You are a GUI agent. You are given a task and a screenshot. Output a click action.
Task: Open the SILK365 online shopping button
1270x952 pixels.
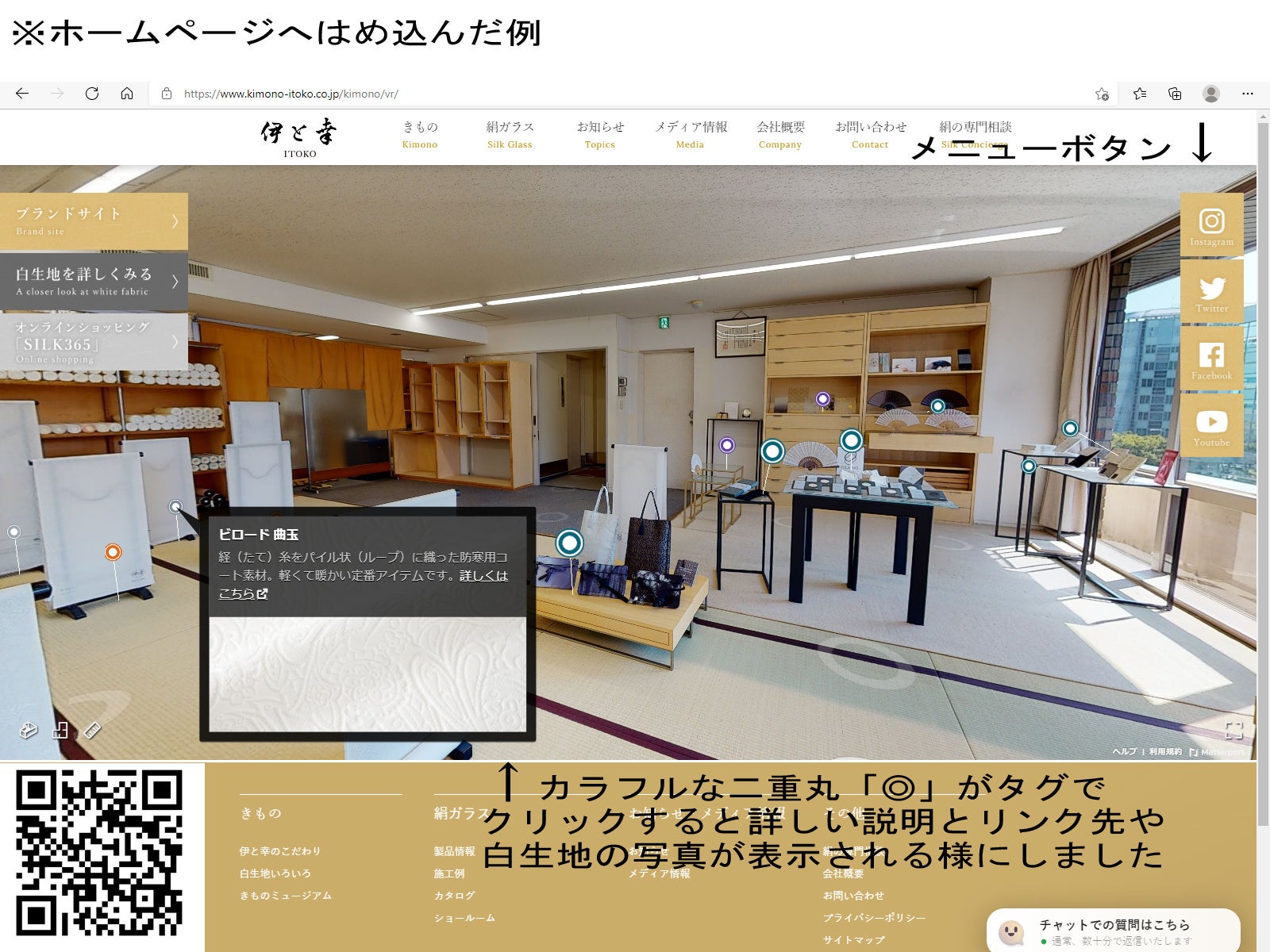point(94,342)
